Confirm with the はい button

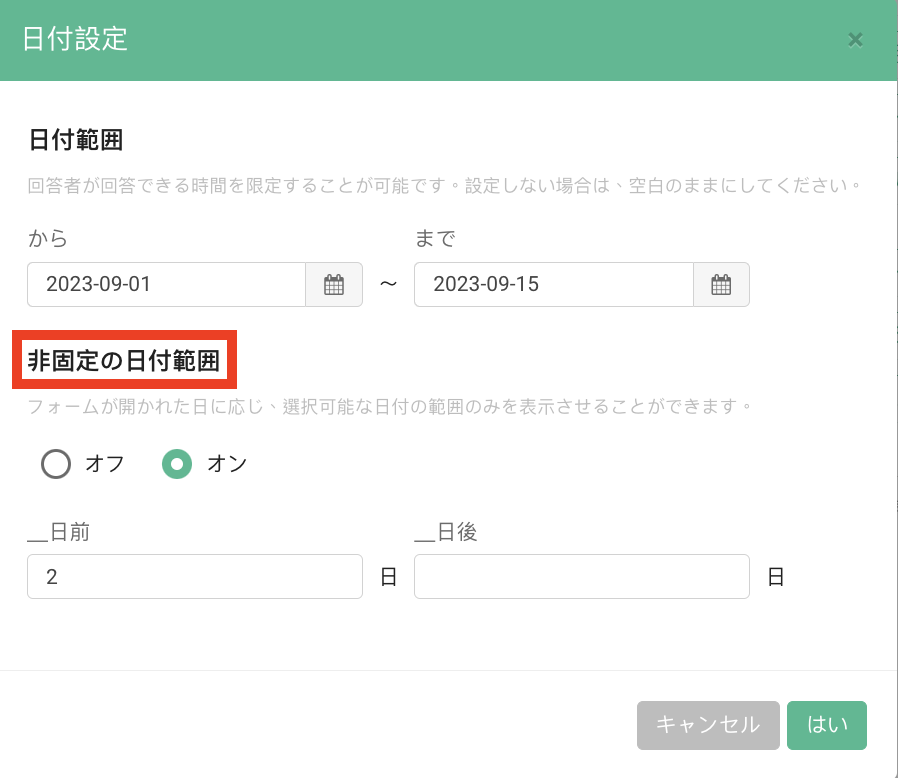[826, 725]
